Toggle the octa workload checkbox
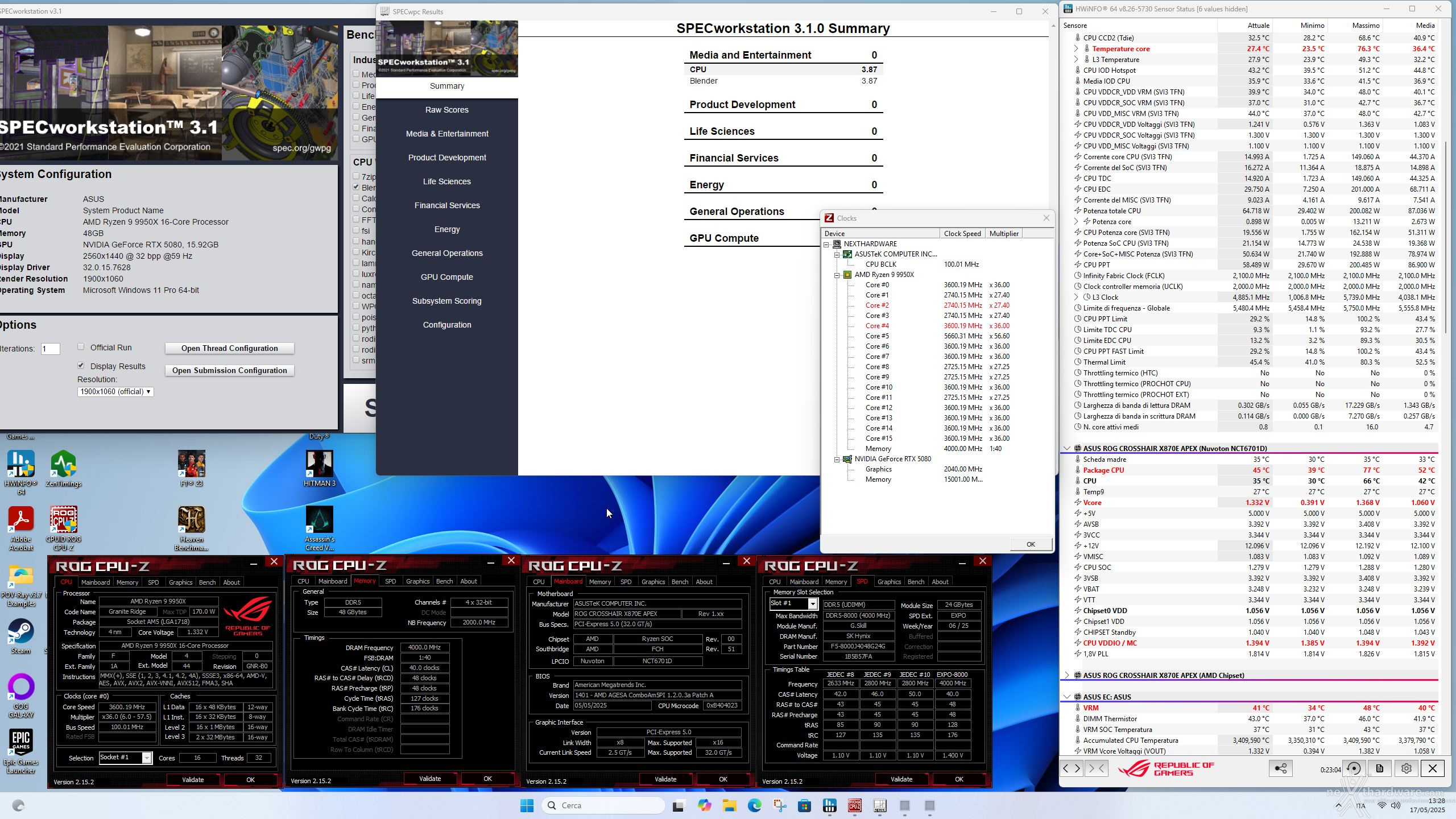1456x819 pixels. pyautogui.click(x=356, y=295)
